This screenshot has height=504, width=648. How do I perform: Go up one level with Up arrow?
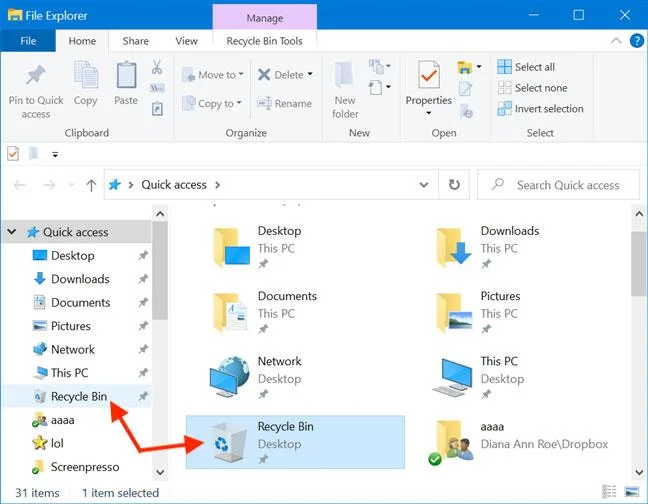point(91,185)
